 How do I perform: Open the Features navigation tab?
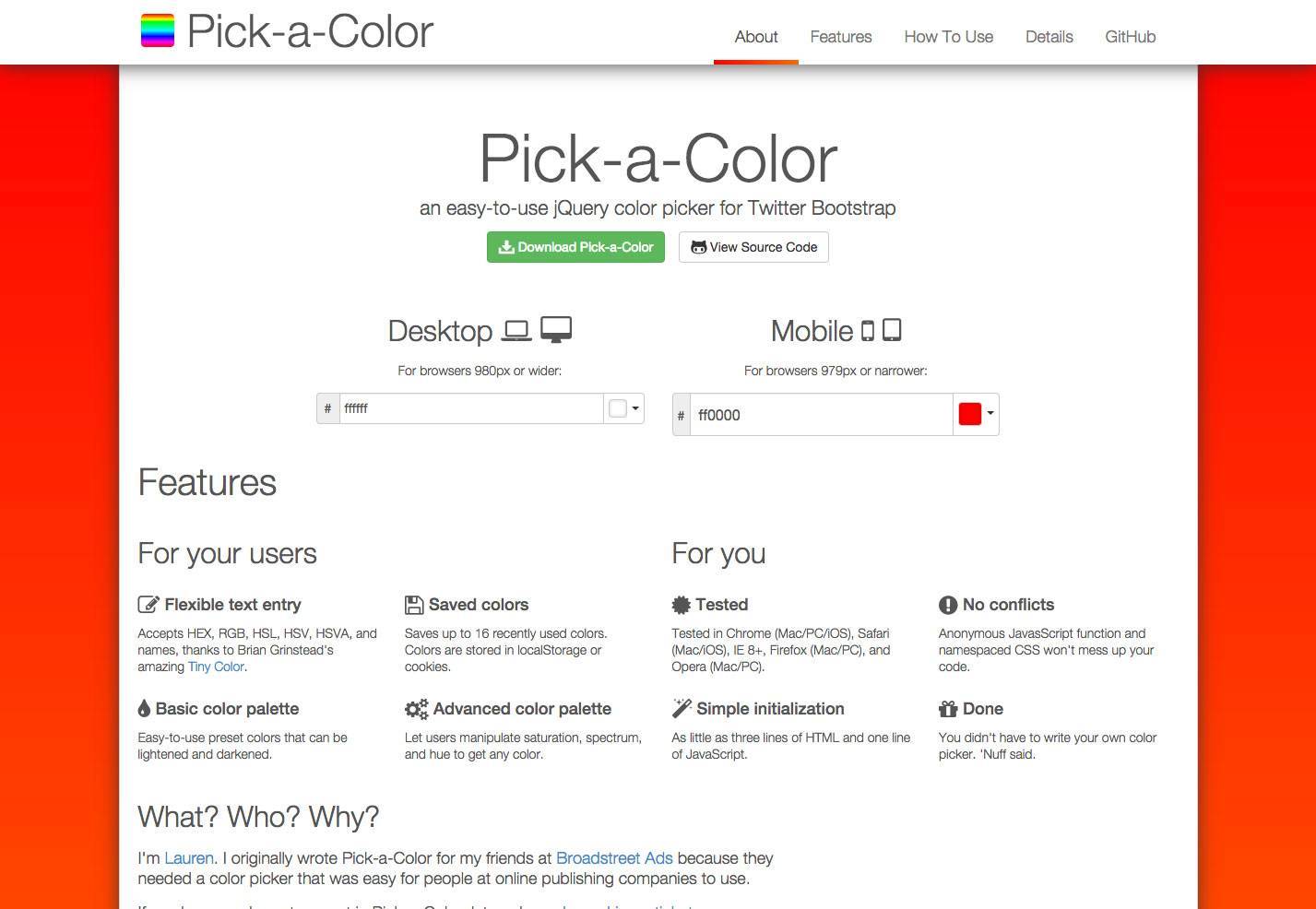point(841,37)
